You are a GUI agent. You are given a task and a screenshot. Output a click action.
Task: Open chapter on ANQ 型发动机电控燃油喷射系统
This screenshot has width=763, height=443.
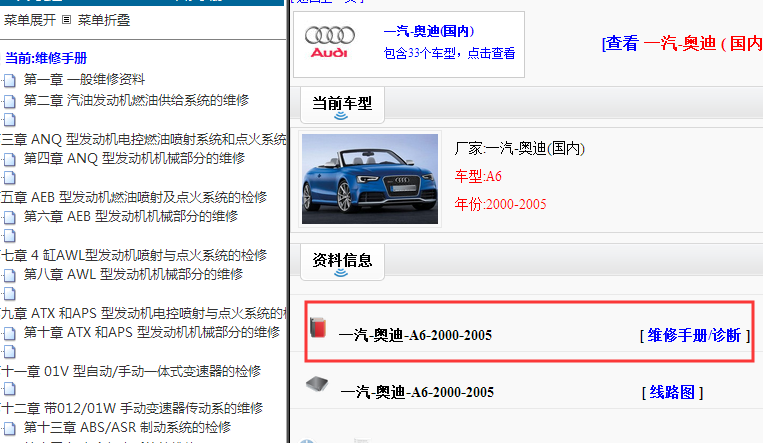(143, 140)
